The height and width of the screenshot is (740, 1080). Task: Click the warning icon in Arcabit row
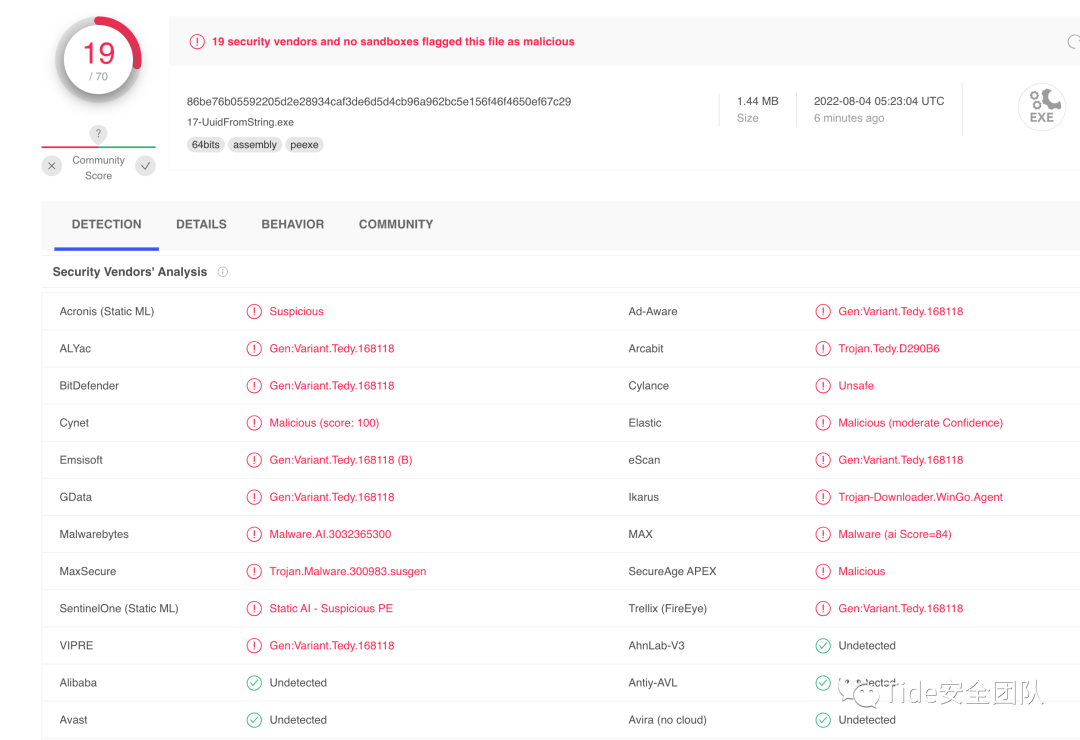click(823, 349)
